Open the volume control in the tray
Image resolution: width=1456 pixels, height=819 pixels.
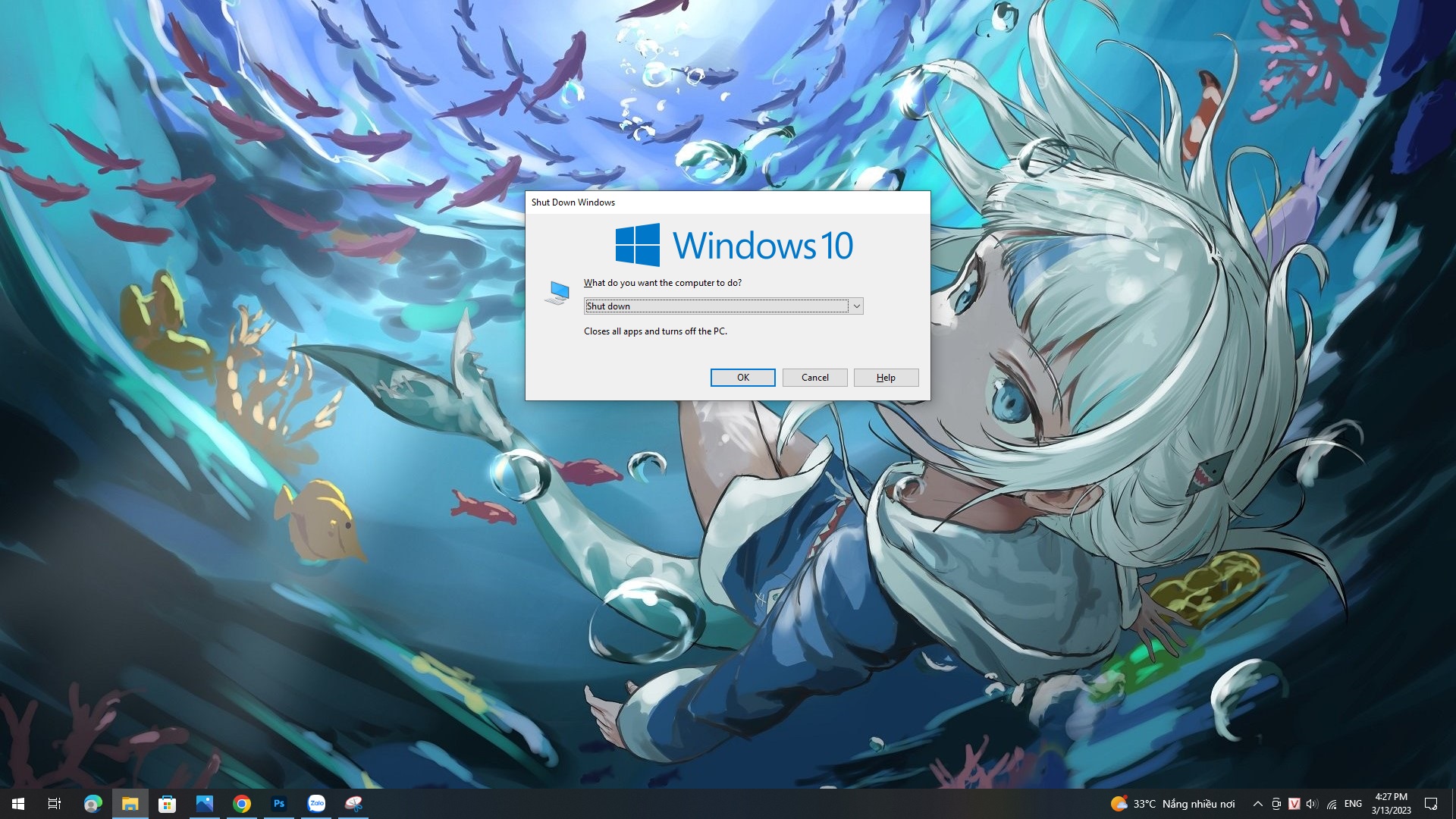(1313, 804)
